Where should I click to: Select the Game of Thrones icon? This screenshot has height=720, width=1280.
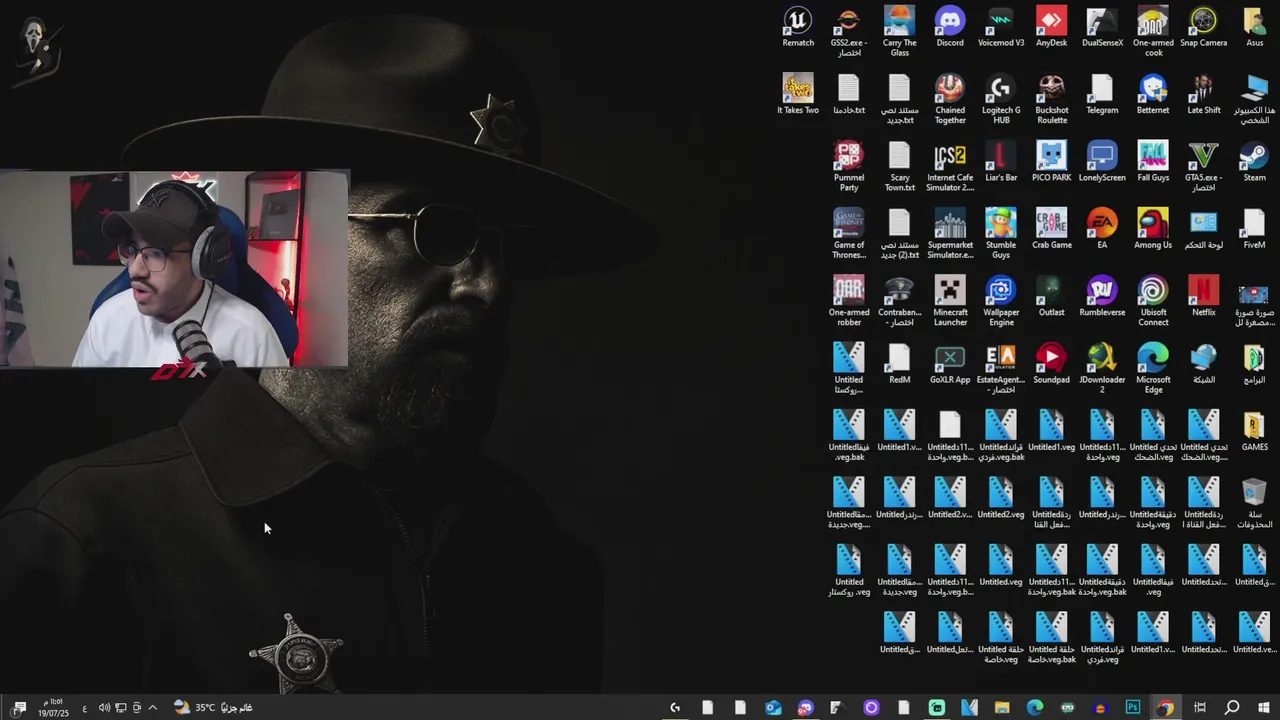(849, 233)
